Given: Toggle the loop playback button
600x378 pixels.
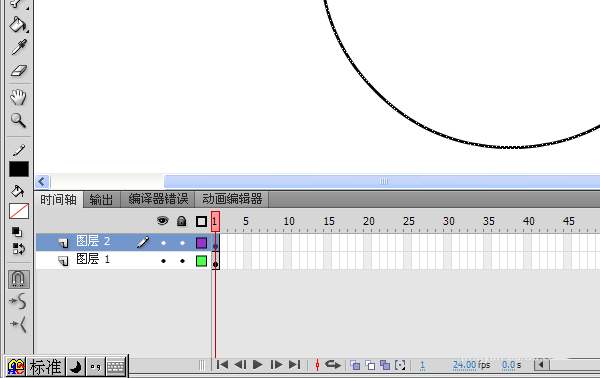Looking at the screenshot, I should click(333, 365).
